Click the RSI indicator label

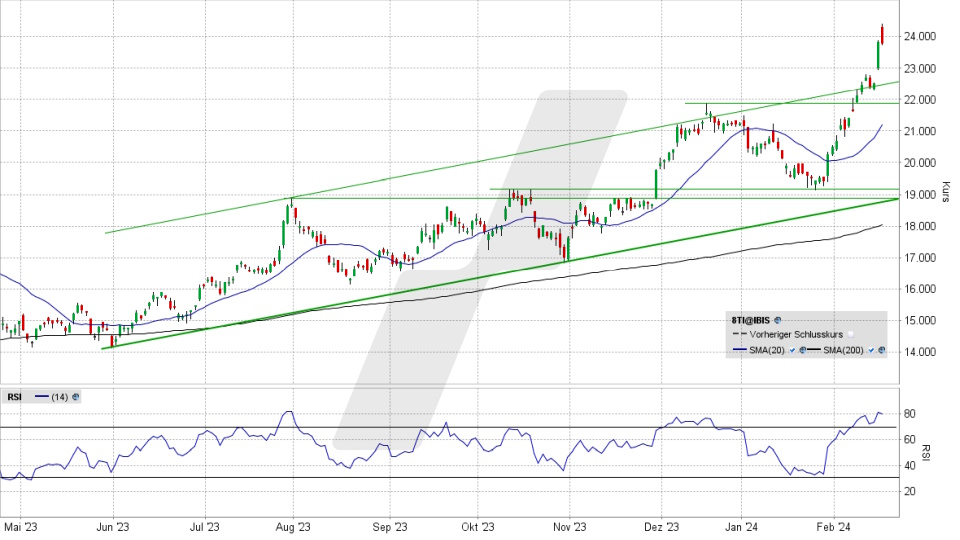coord(14,397)
